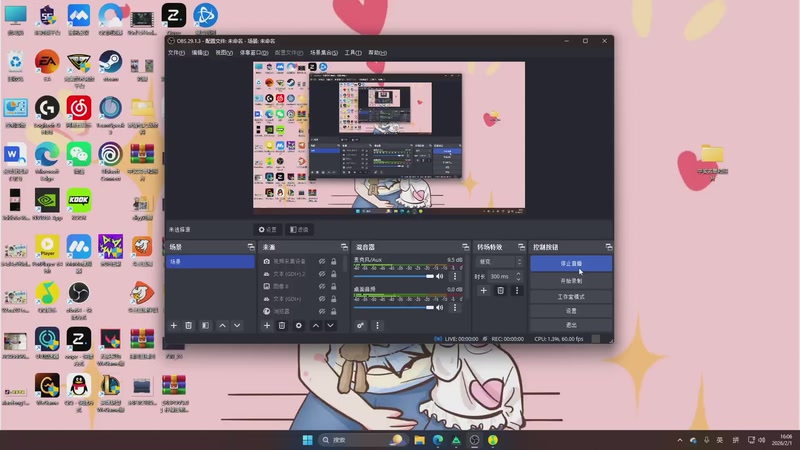Open the 视图 menu
800x450 pixels.
[224, 53]
